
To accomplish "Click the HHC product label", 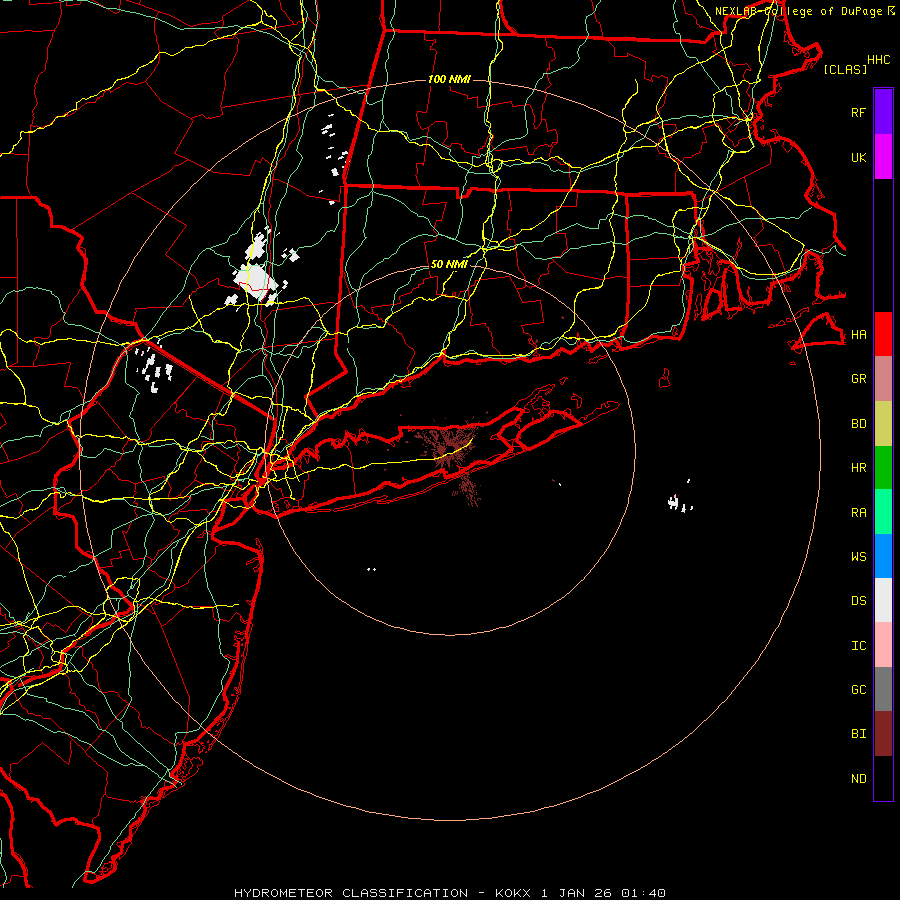I will point(878,60).
